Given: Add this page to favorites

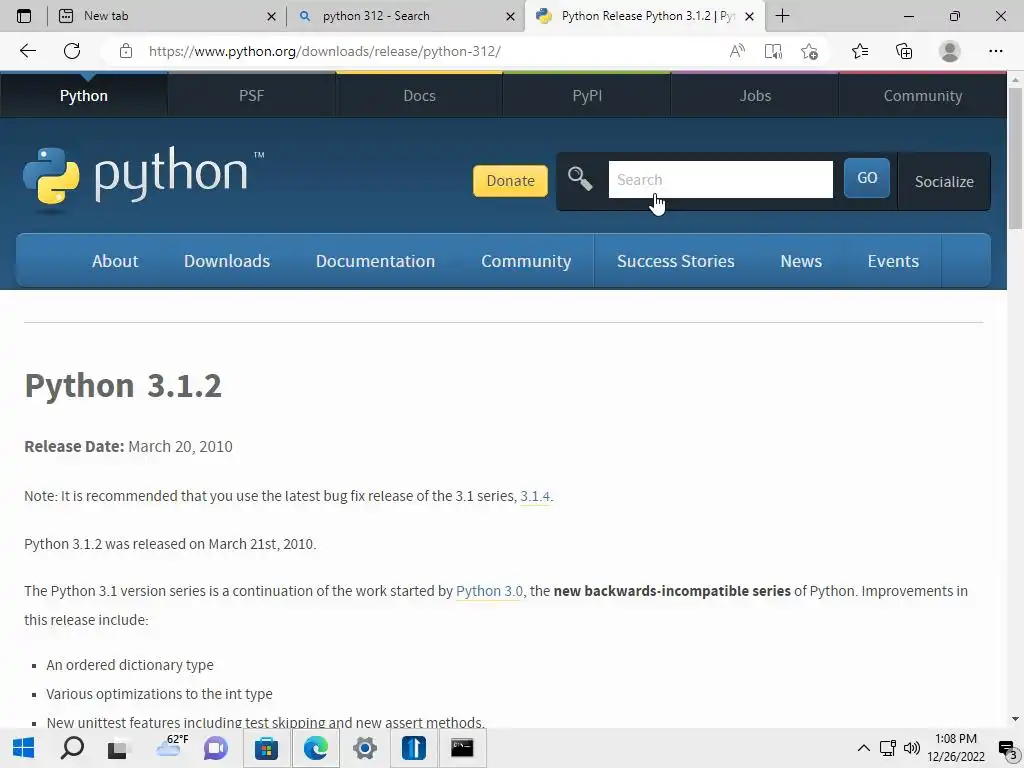Looking at the screenshot, I should click(x=809, y=51).
